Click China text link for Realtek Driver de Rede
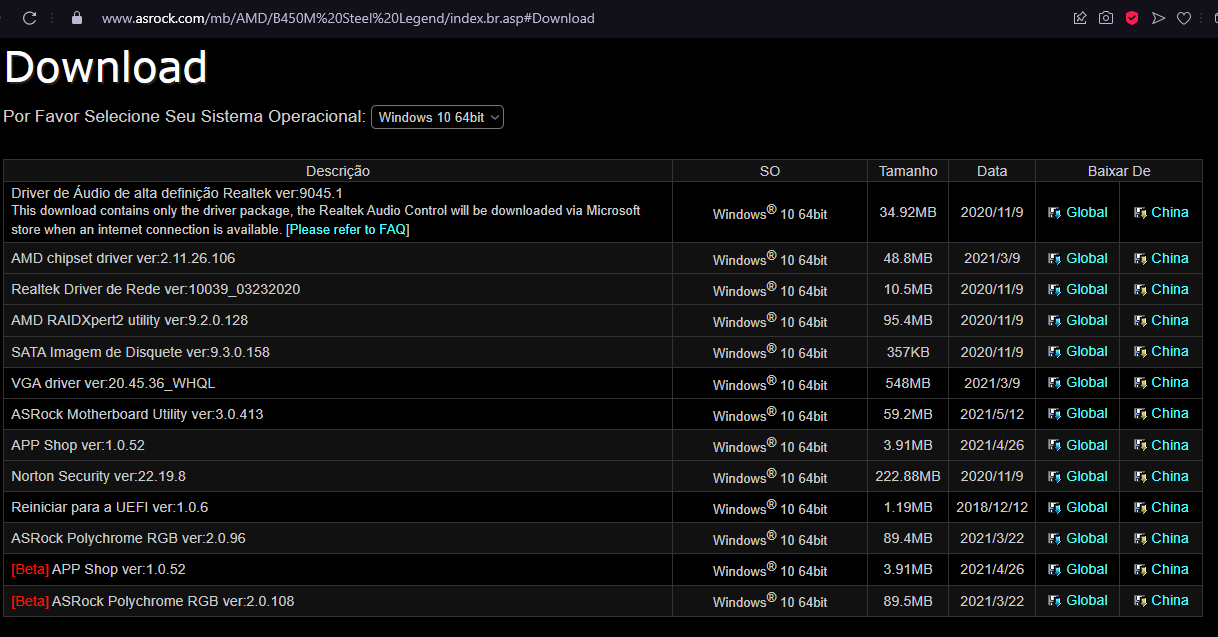 coord(1170,289)
